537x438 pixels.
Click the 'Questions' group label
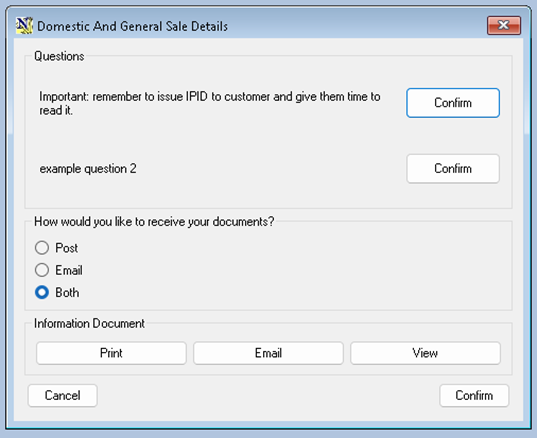pyautogui.click(x=59, y=56)
